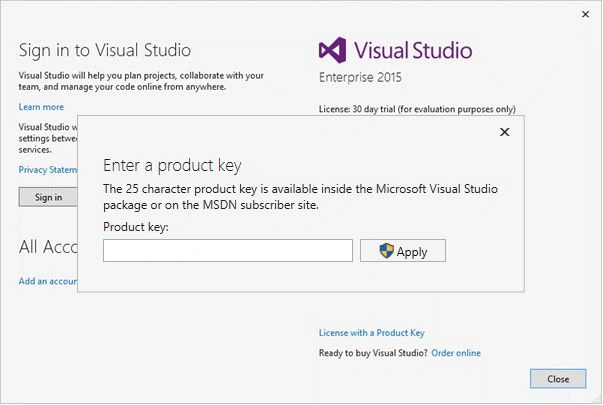
Task: Open License with a Product Key link
Action: coord(371,333)
